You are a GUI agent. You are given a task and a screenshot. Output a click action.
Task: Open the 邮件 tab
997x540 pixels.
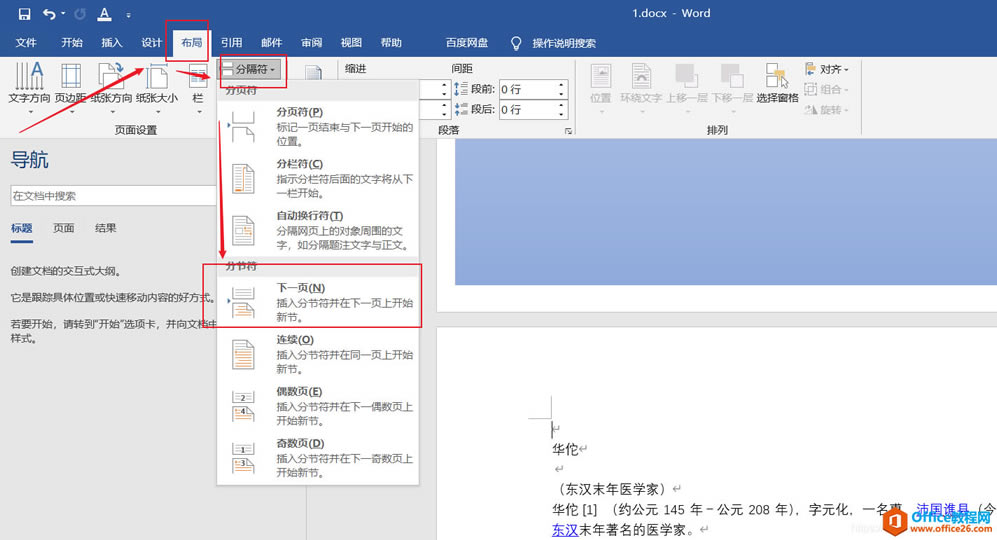[x=272, y=43]
